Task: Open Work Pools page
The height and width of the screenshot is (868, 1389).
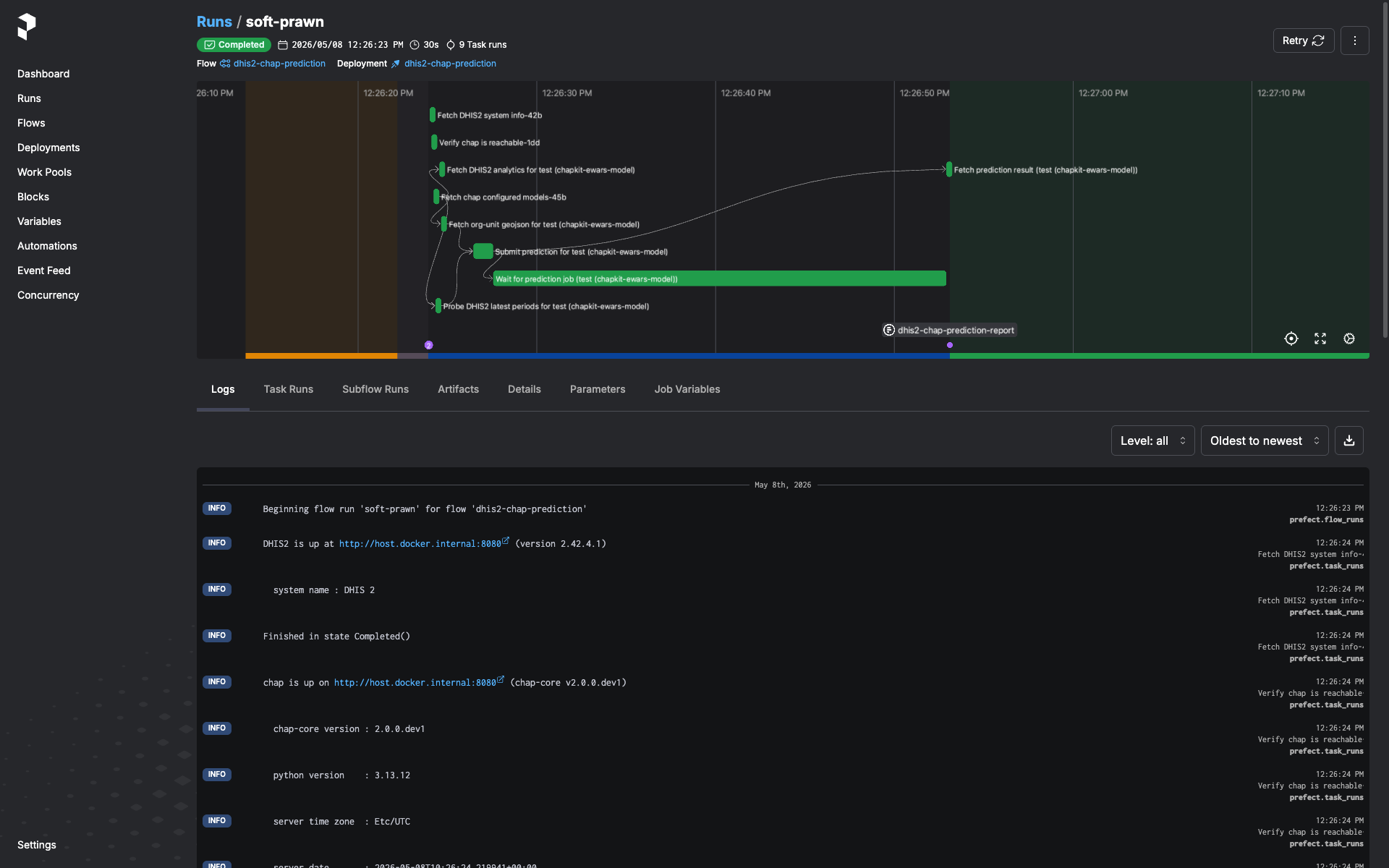Action: click(x=44, y=172)
